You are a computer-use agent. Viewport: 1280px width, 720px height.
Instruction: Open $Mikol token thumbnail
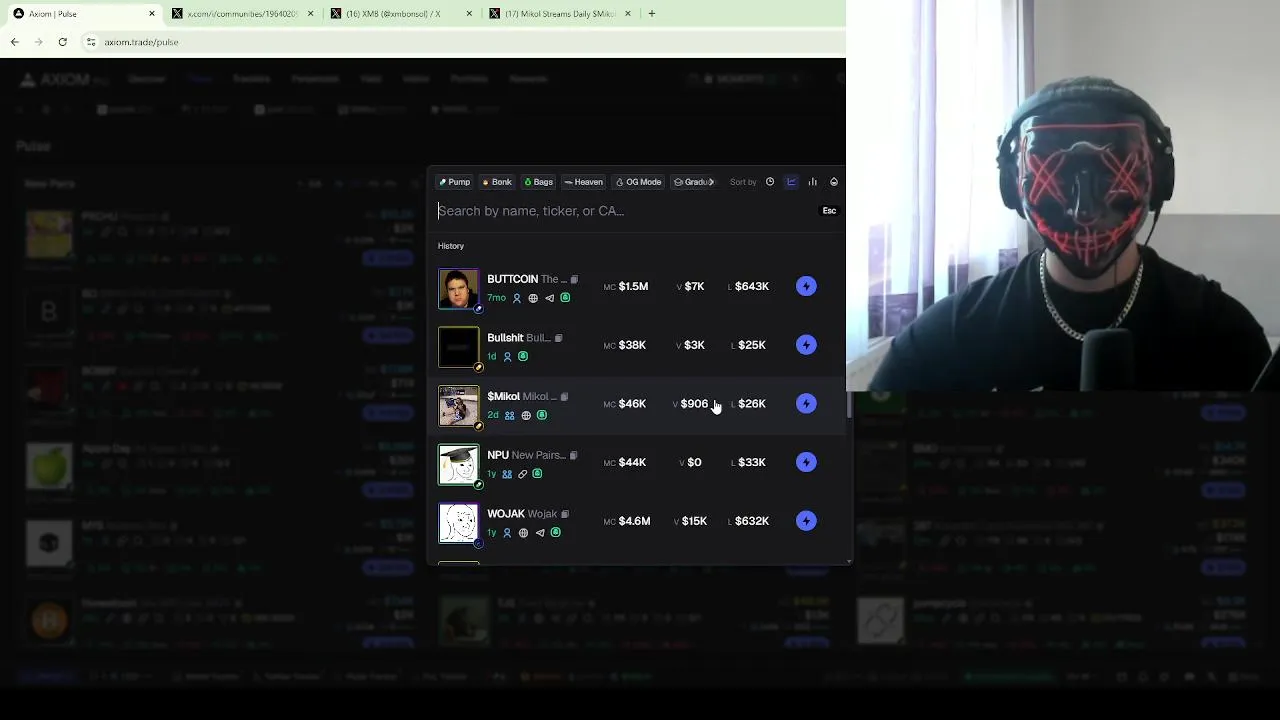point(458,406)
